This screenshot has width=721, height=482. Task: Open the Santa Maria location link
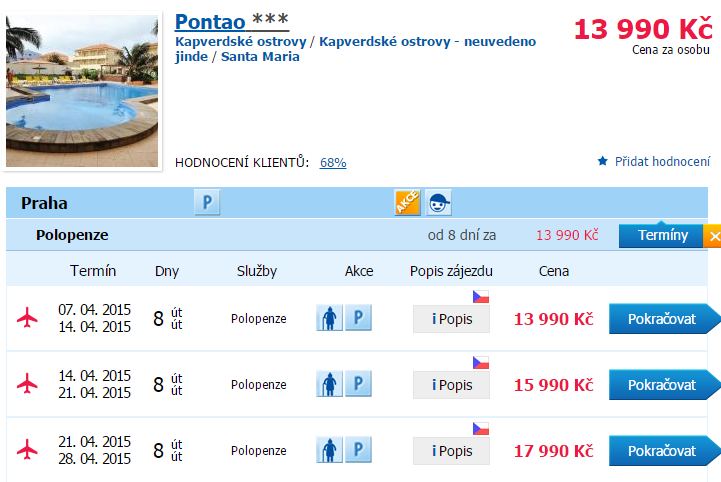click(x=260, y=57)
